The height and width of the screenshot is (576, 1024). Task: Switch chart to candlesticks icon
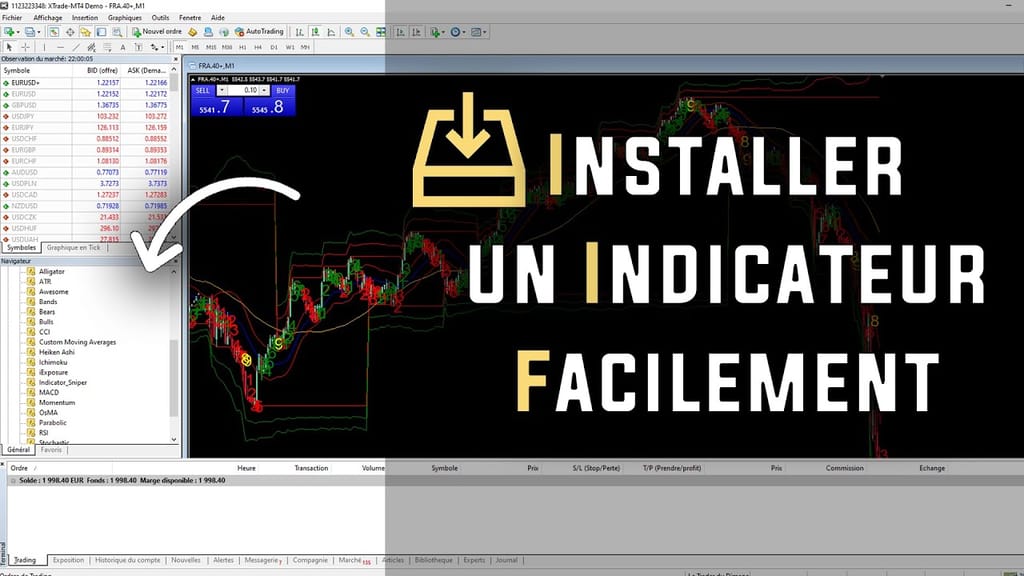315,31
